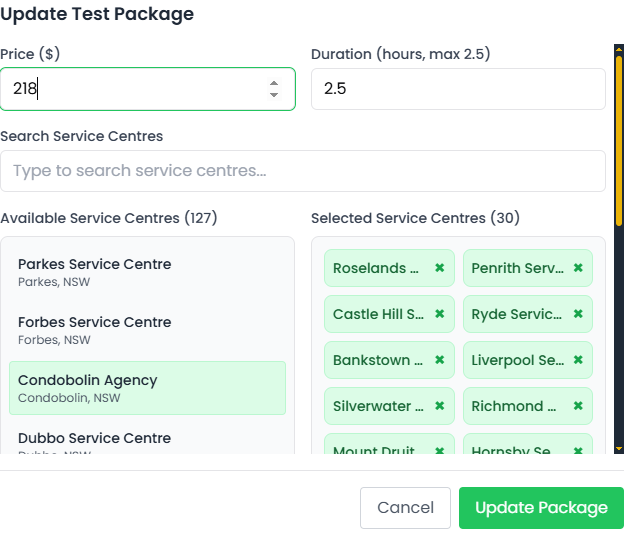
Task: Click into the Duration hours field
Action: pyautogui.click(x=458, y=89)
